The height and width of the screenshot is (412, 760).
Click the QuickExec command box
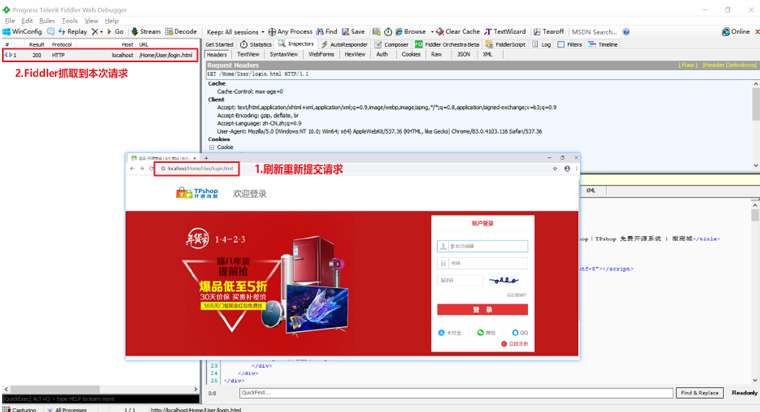(x=100, y=399)
